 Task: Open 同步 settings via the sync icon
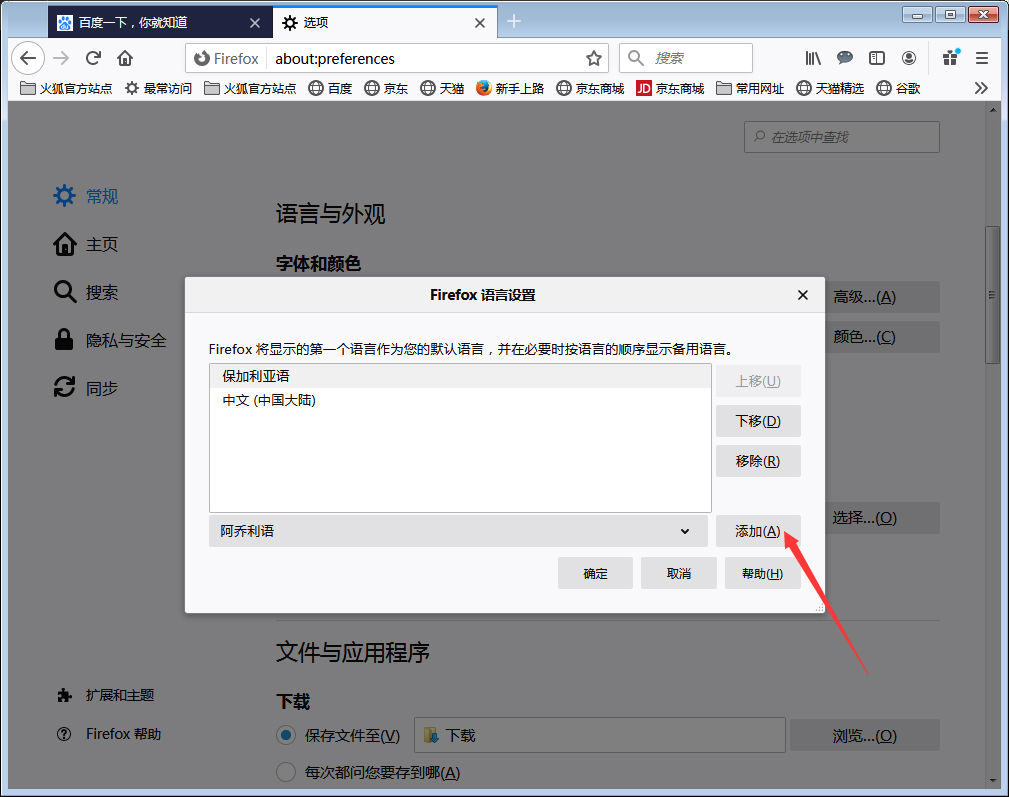62,388
